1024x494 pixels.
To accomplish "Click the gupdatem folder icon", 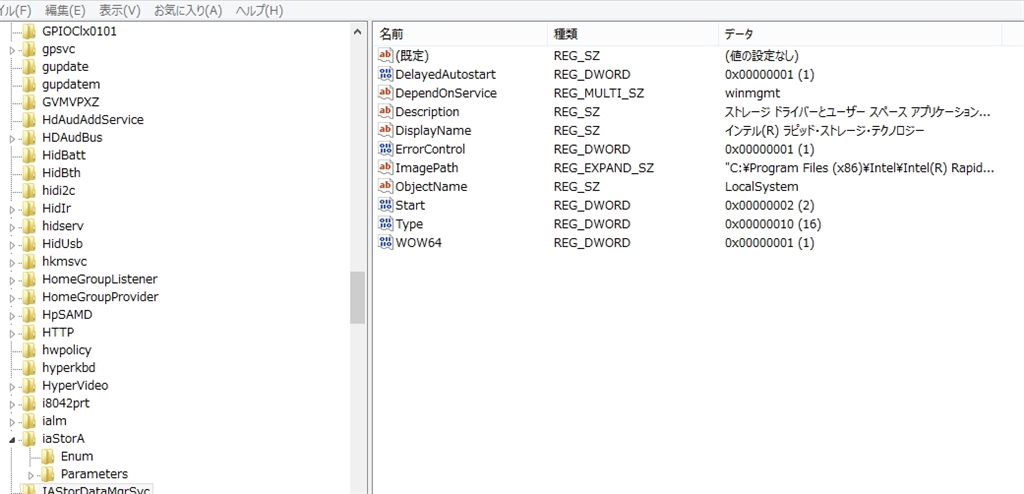I will 29,84.
